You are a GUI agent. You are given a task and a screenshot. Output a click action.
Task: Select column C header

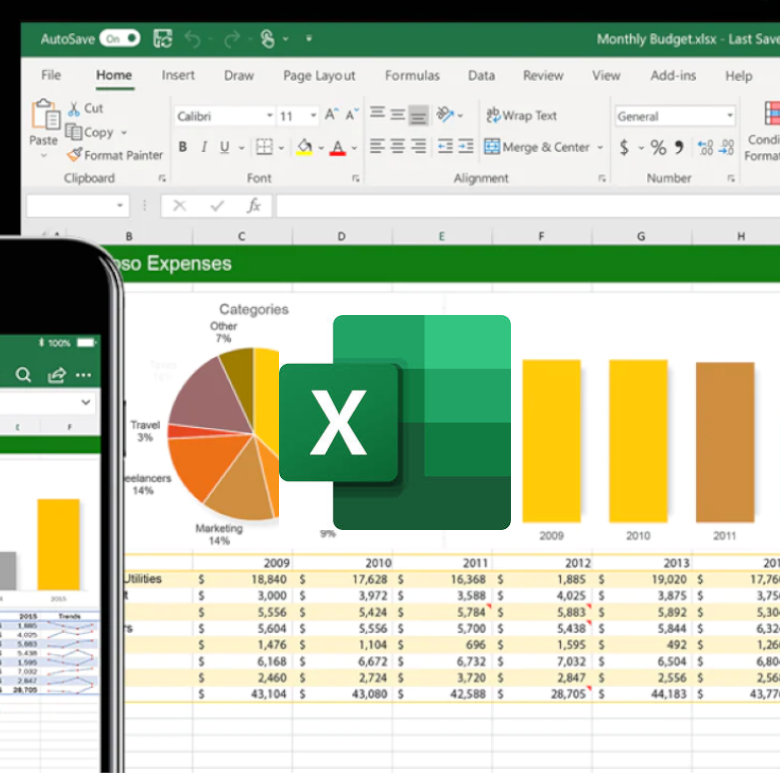[242, 236]
